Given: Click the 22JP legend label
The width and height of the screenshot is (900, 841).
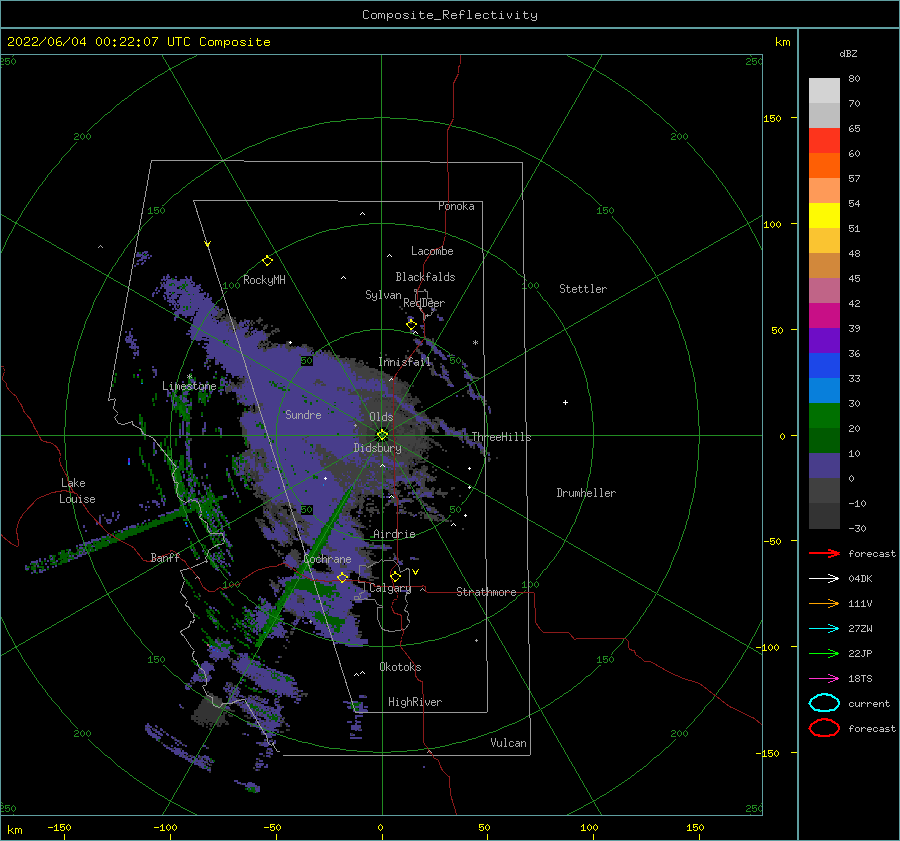Looking at the screenshot, I should pyautogui.click(x=860, y=653).
